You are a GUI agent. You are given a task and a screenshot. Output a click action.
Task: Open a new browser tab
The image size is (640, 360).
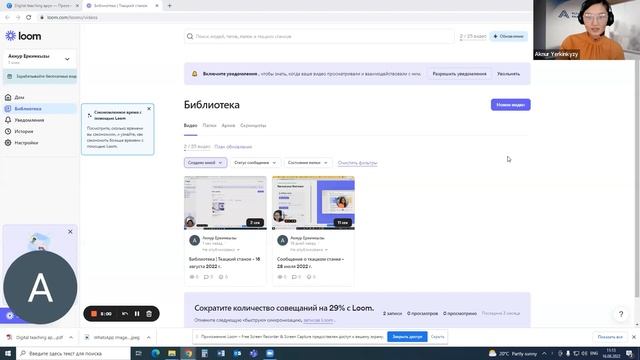click(169, 6)
